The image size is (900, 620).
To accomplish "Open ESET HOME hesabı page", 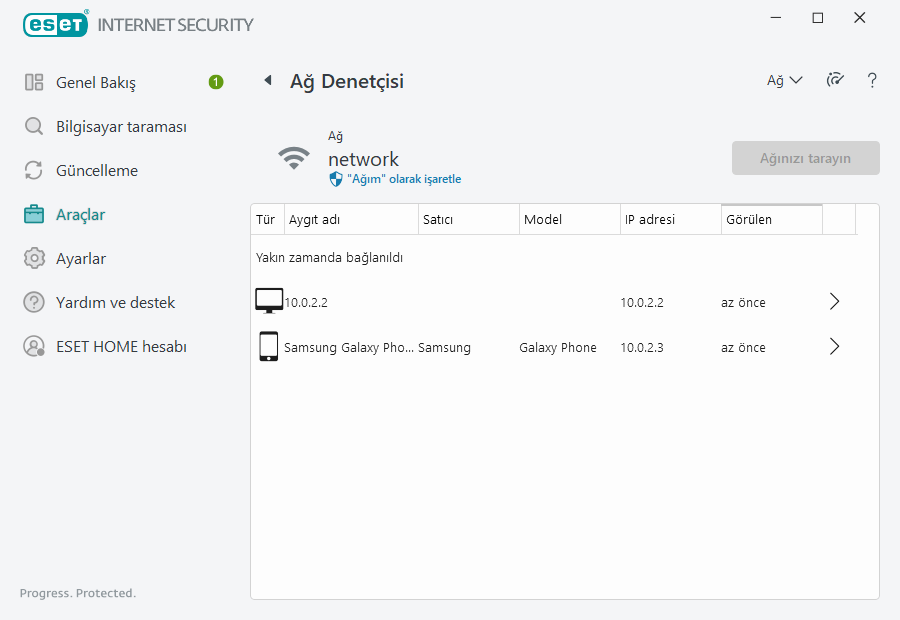I will pyautogui.click(x=120, y=347).
